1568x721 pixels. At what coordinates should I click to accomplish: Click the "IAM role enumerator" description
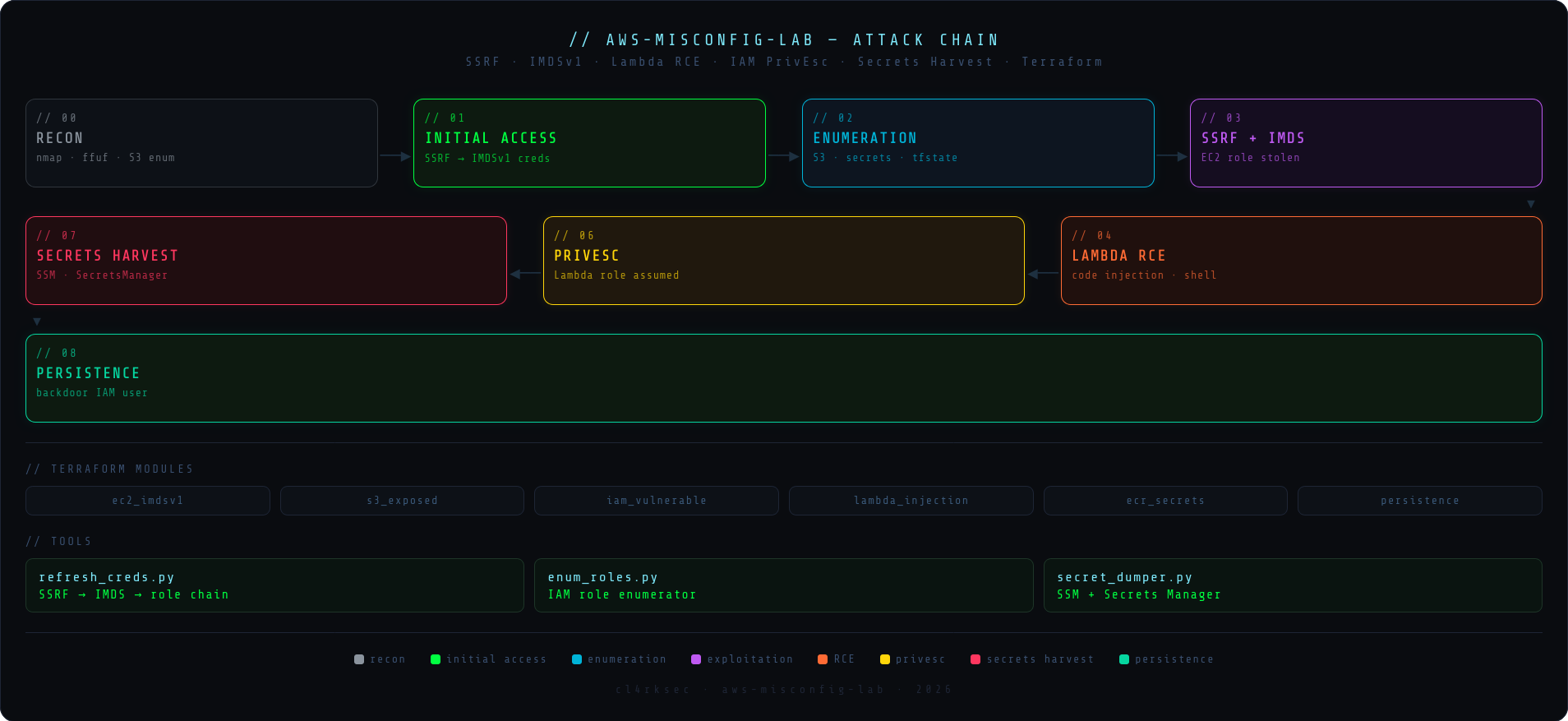coord(622,594)
